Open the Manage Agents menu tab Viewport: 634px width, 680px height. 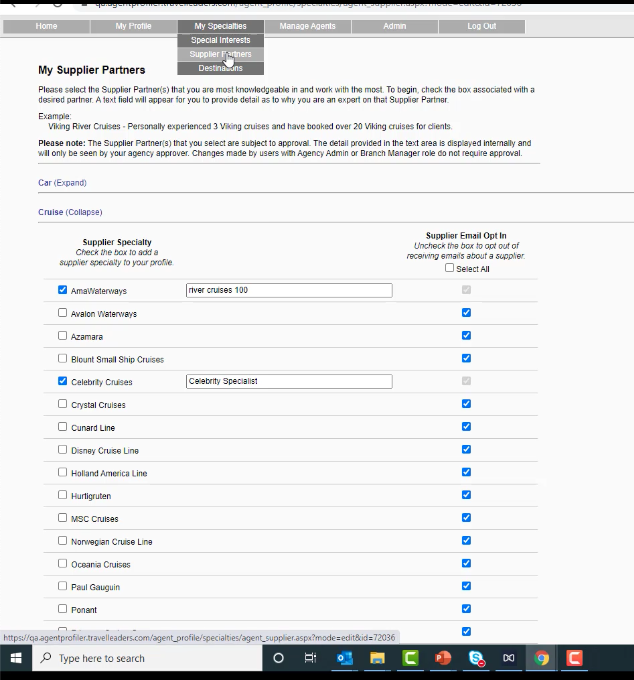tap(307, 26)
